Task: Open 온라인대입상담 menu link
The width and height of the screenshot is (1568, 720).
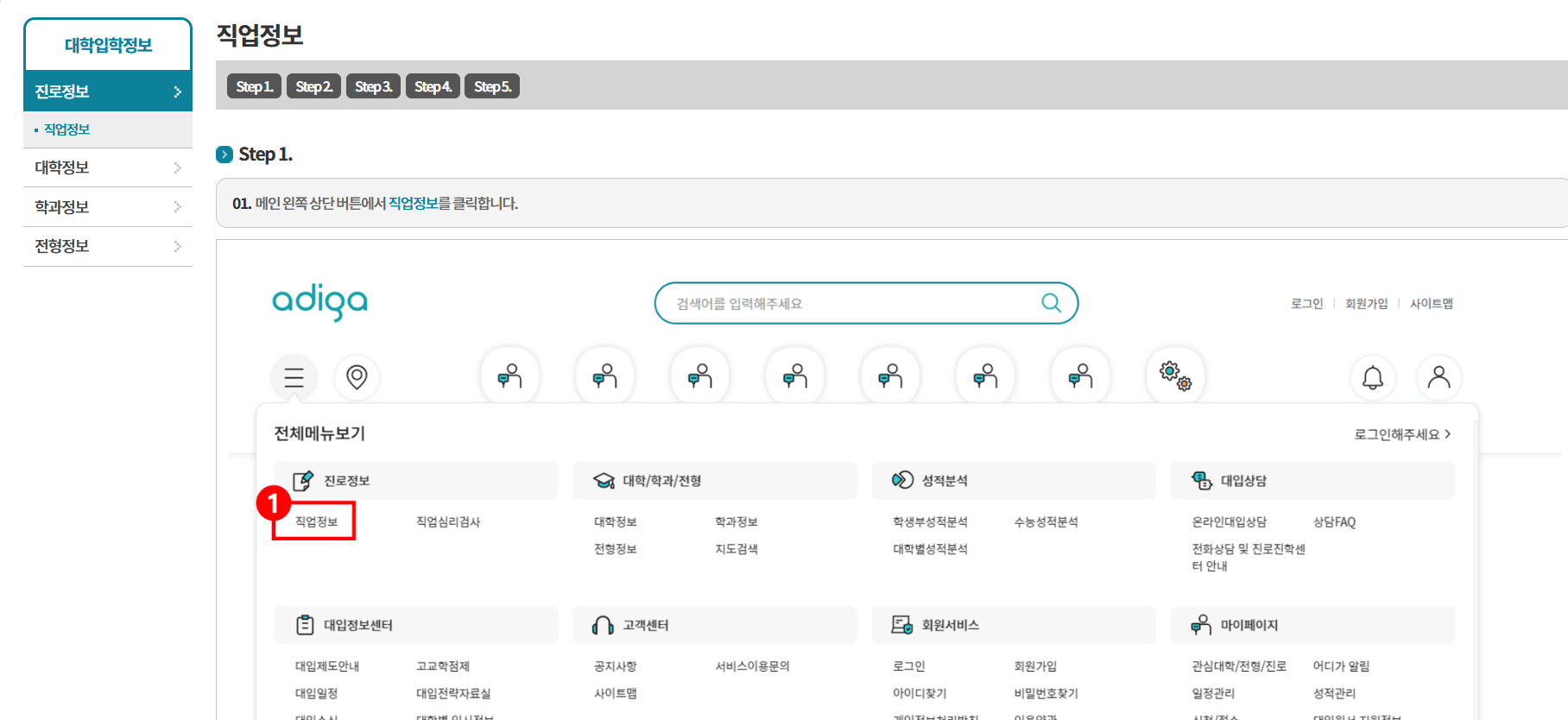Action: (1229, 521)
